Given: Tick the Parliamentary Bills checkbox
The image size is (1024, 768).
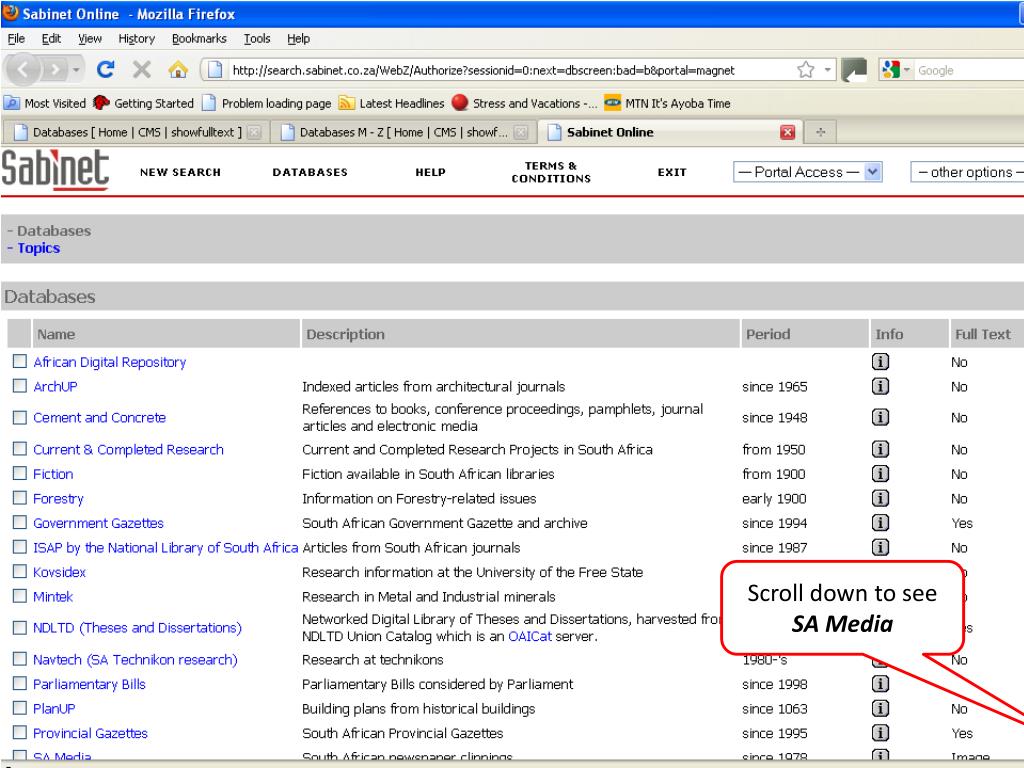Looking at the screenshot, I should click(20, 683).
